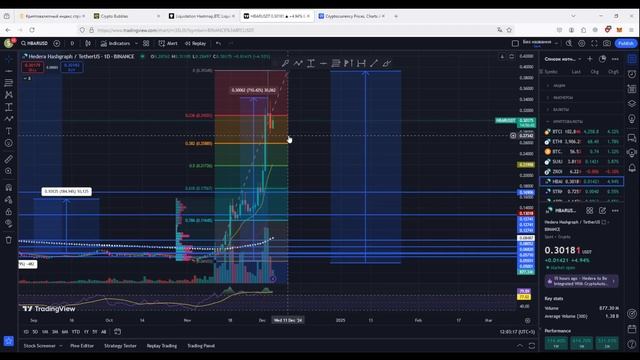Hide all drawings with the eye icon
This screenshot has width=640, height=360.
tap(9, 223)
